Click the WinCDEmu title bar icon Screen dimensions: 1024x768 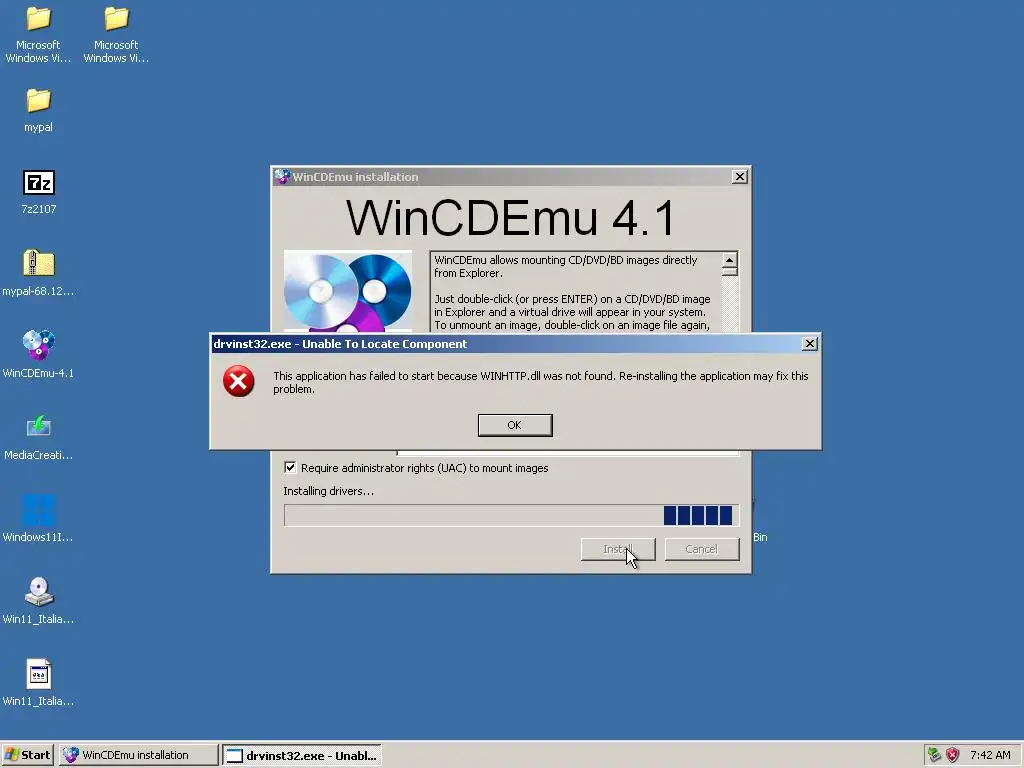282,176
